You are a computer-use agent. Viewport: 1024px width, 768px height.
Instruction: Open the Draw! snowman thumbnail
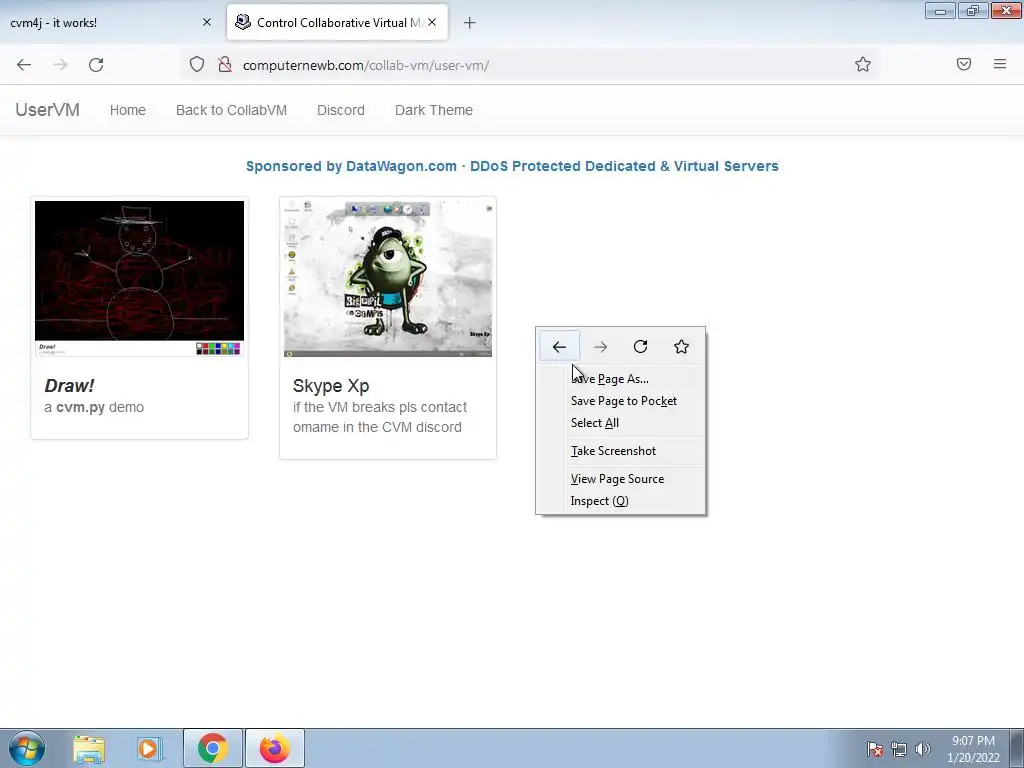point(139,278)
